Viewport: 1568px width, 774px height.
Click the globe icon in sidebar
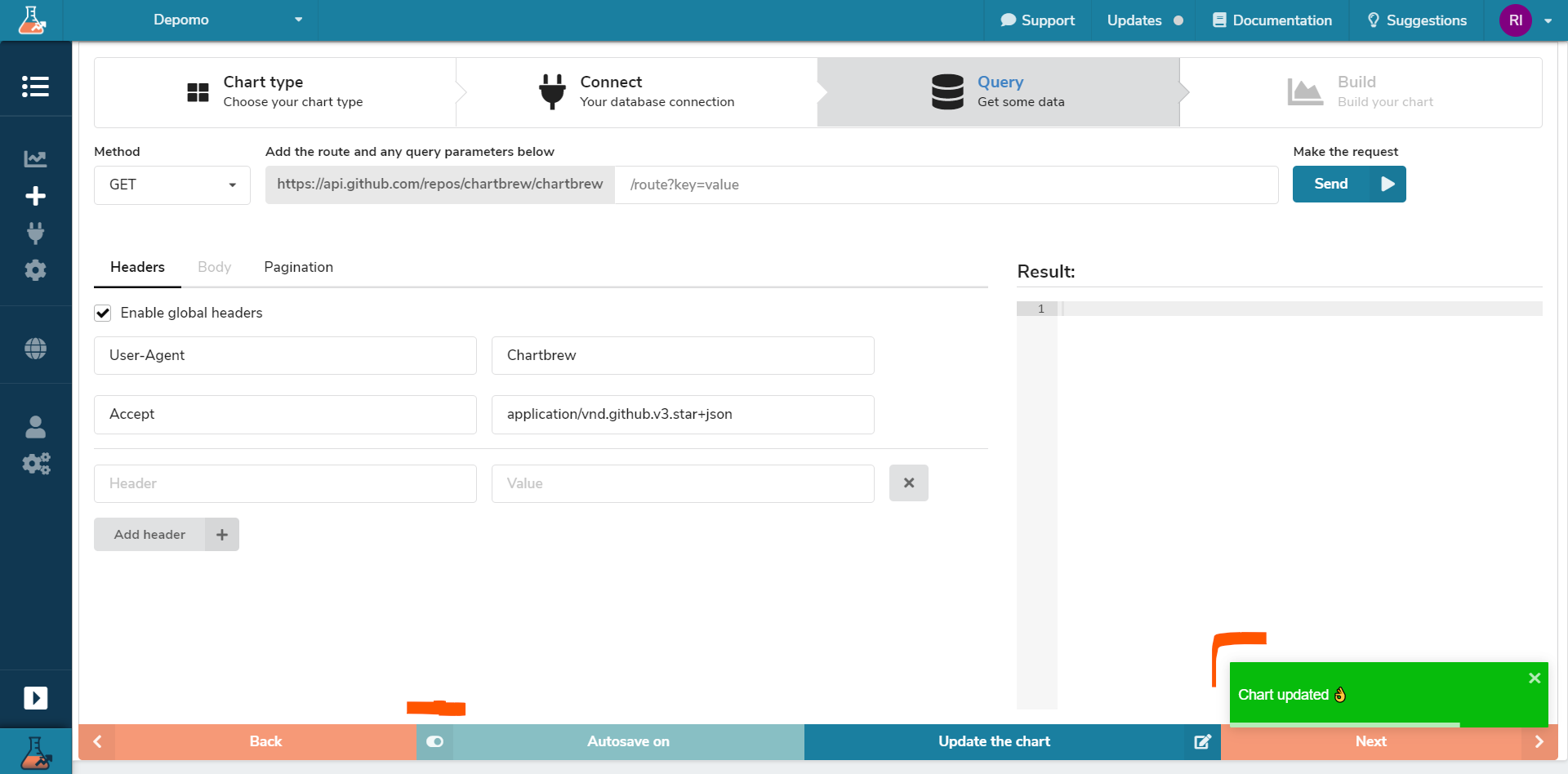pyautogui.click(x=35, y=349)
